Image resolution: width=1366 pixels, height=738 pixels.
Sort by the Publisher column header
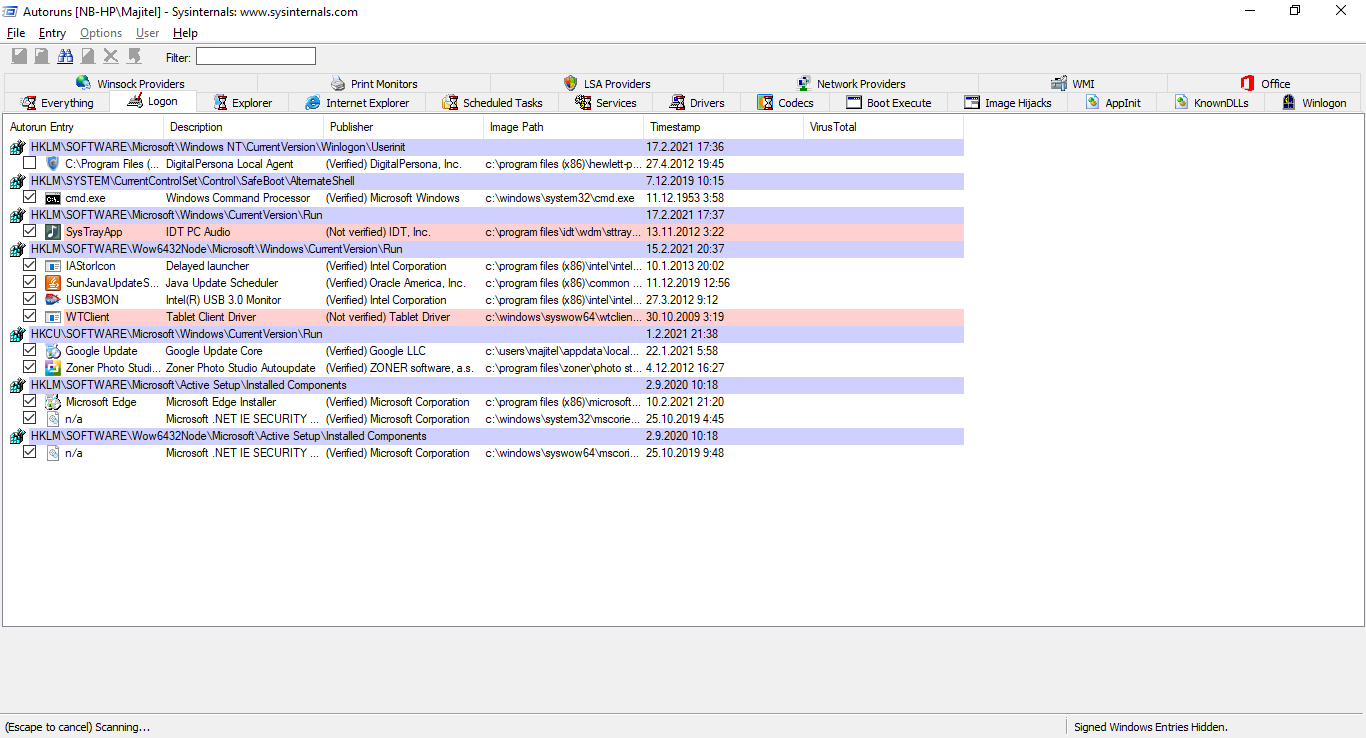(404, 127)
